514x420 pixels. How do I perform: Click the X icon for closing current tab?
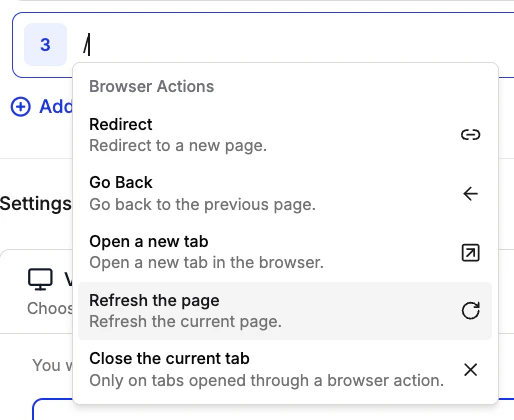coord(470,369)
